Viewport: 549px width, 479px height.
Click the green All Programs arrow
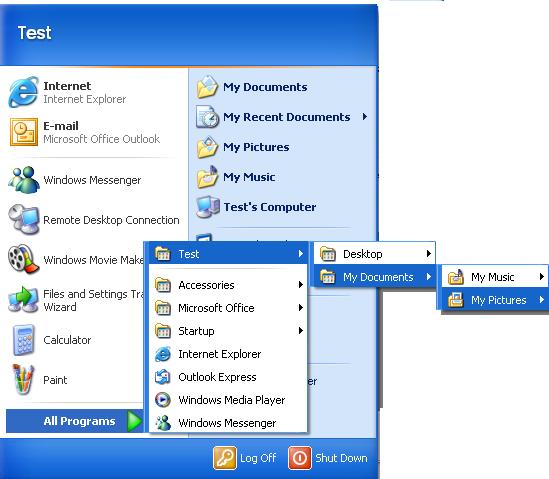tap(134, 421)
